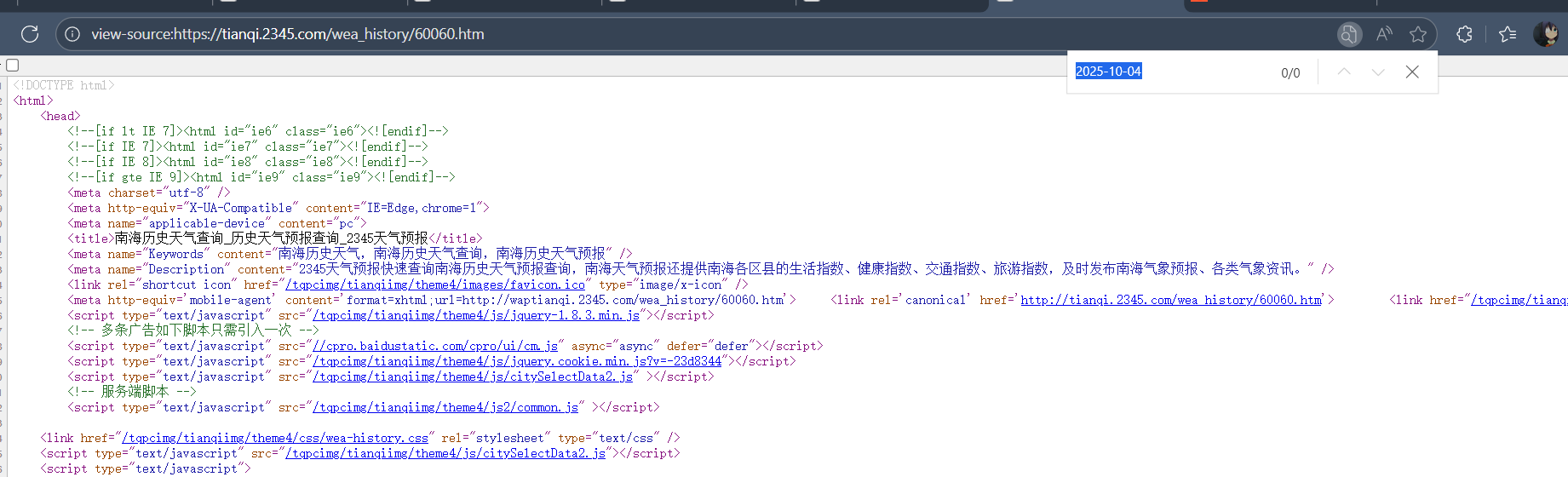The height and width of the screenshot is (477, 1568).
Task: Start Read aloud from the address bar
Action: pos(1384,34)
